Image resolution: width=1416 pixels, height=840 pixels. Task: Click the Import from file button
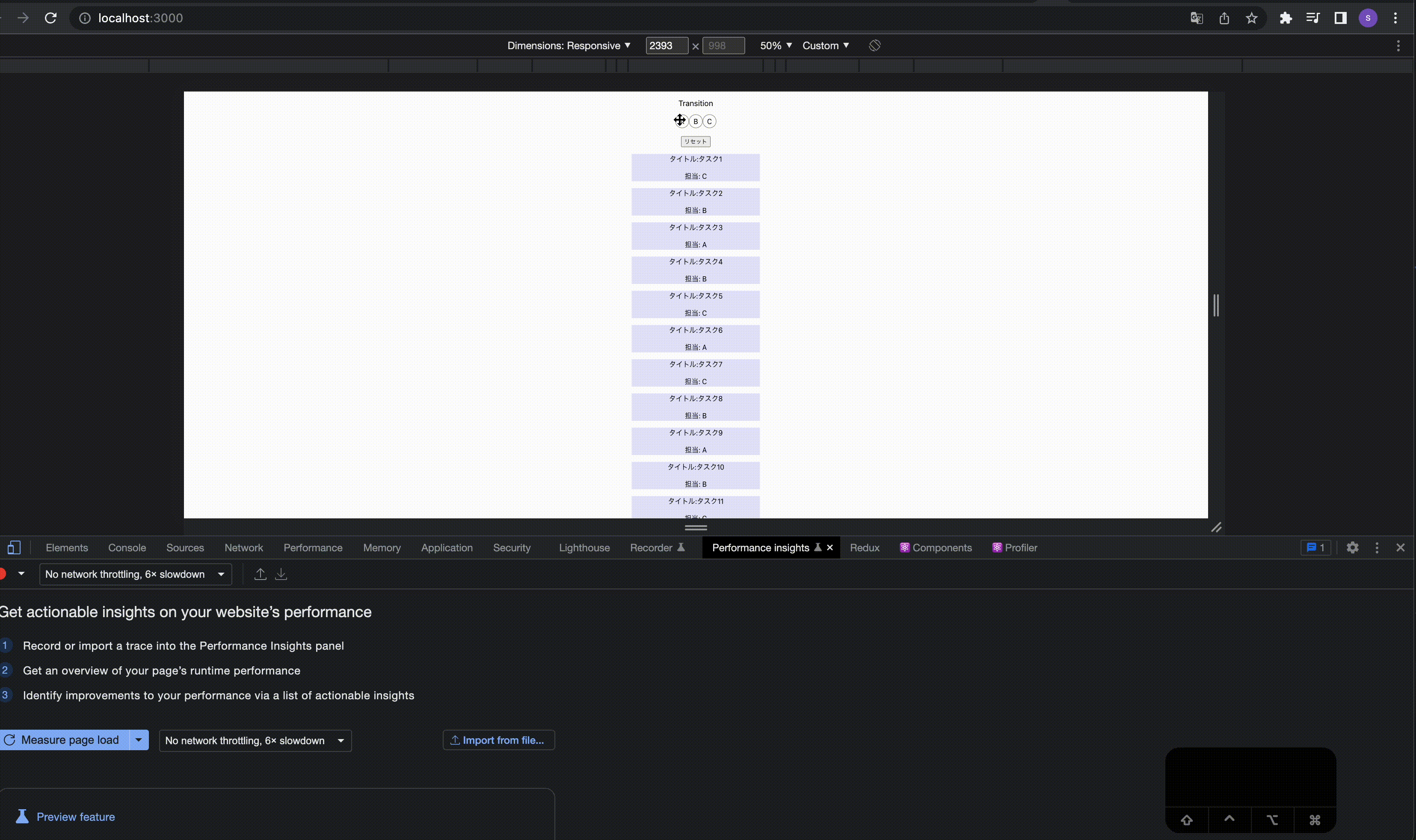tap(498, 740)
